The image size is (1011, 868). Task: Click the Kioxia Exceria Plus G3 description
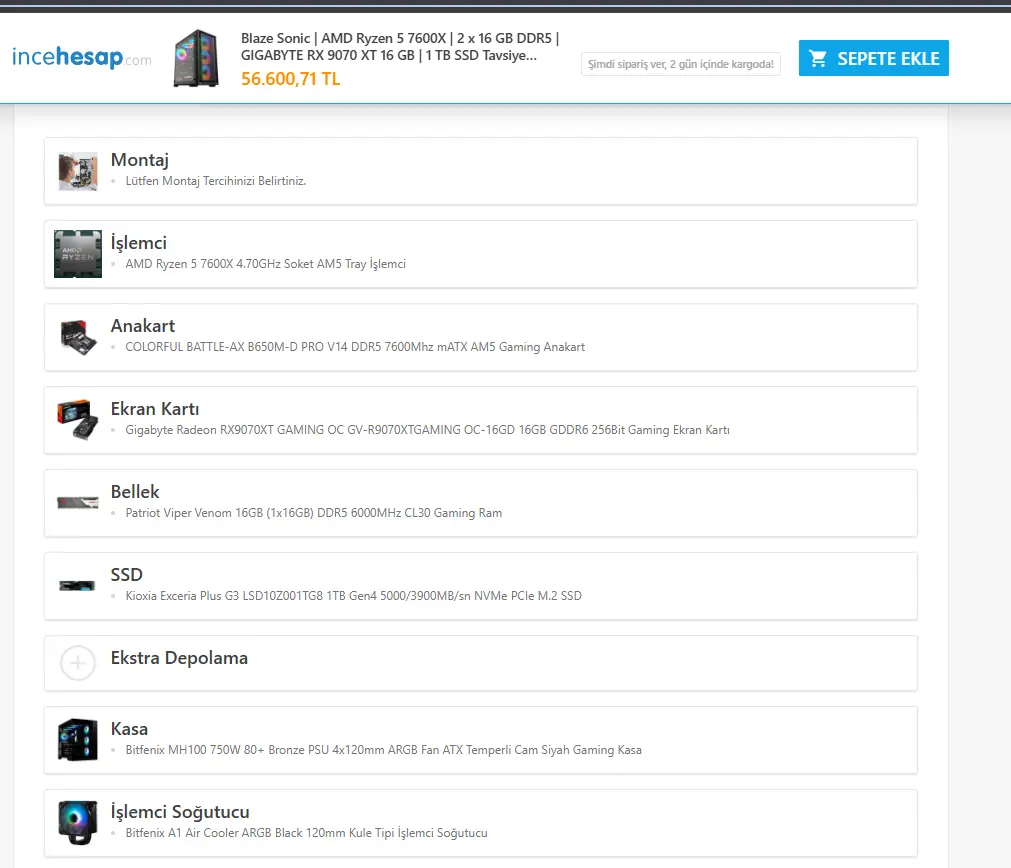tap(353, 596)
